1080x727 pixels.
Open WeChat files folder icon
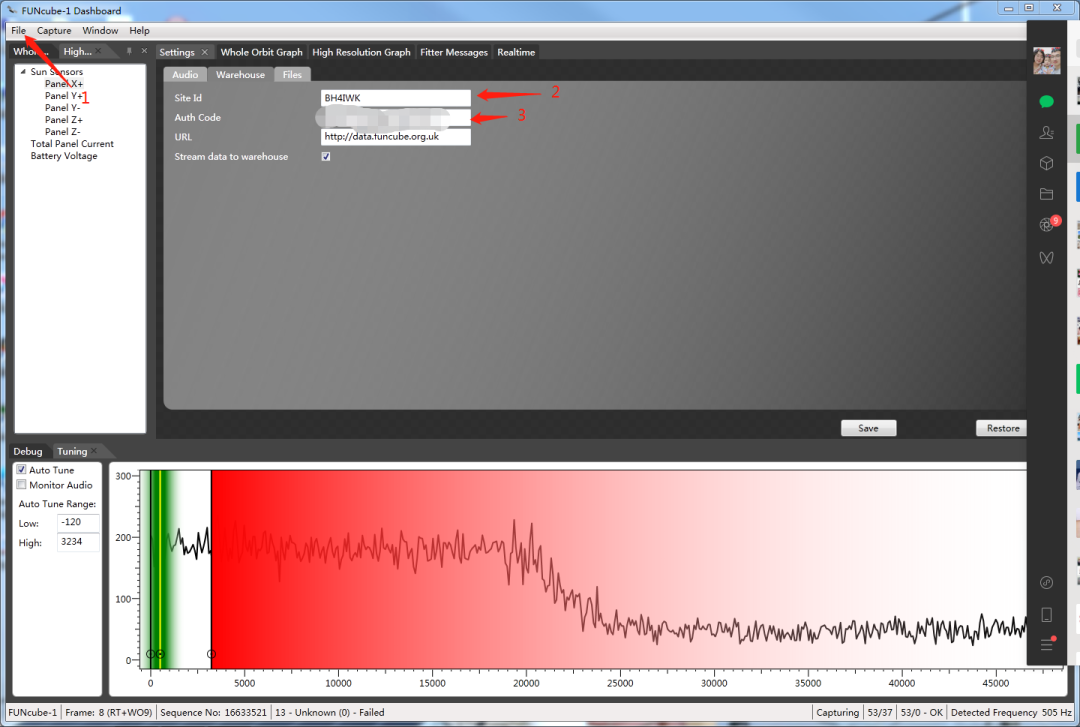1046,194
